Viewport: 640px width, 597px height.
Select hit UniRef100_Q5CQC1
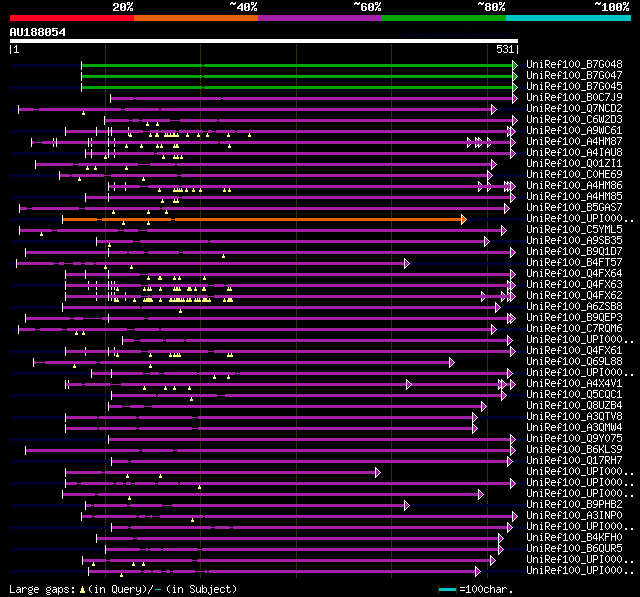pyautogui.click(x=574, y=395)
